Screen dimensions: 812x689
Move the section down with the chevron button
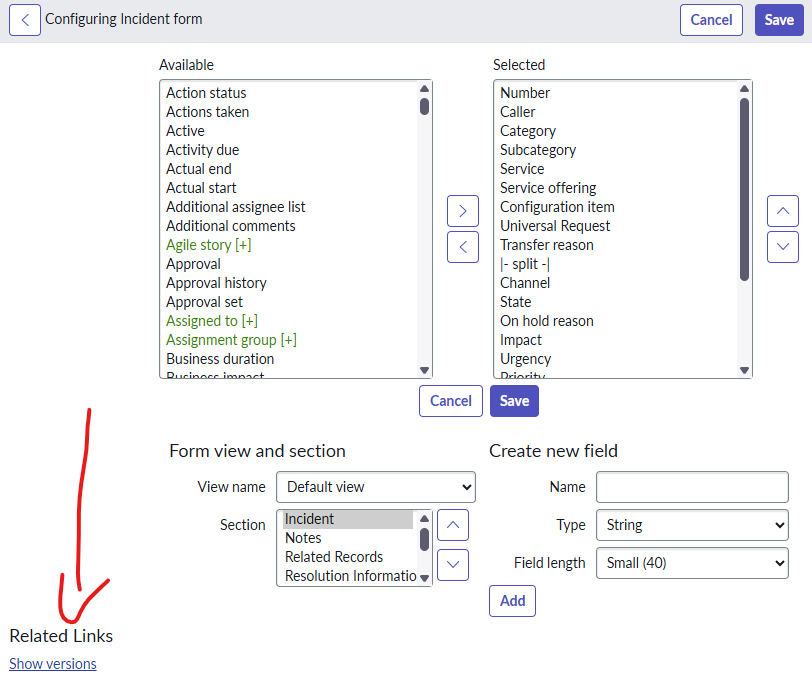(x=453, y=564)
